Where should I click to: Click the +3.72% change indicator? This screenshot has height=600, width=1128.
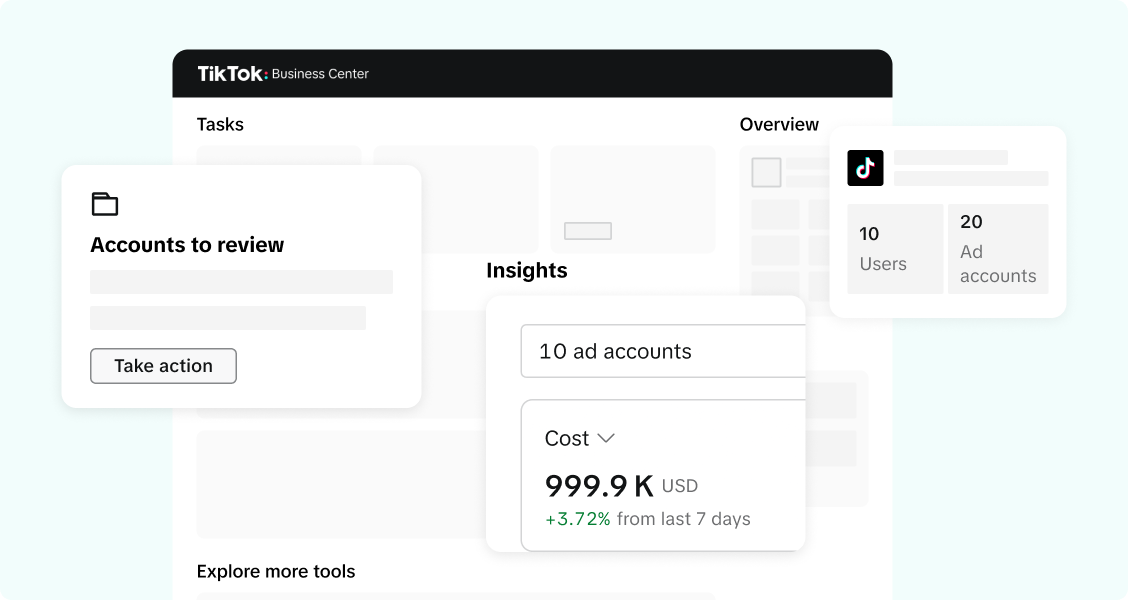[x=578, y=519]
